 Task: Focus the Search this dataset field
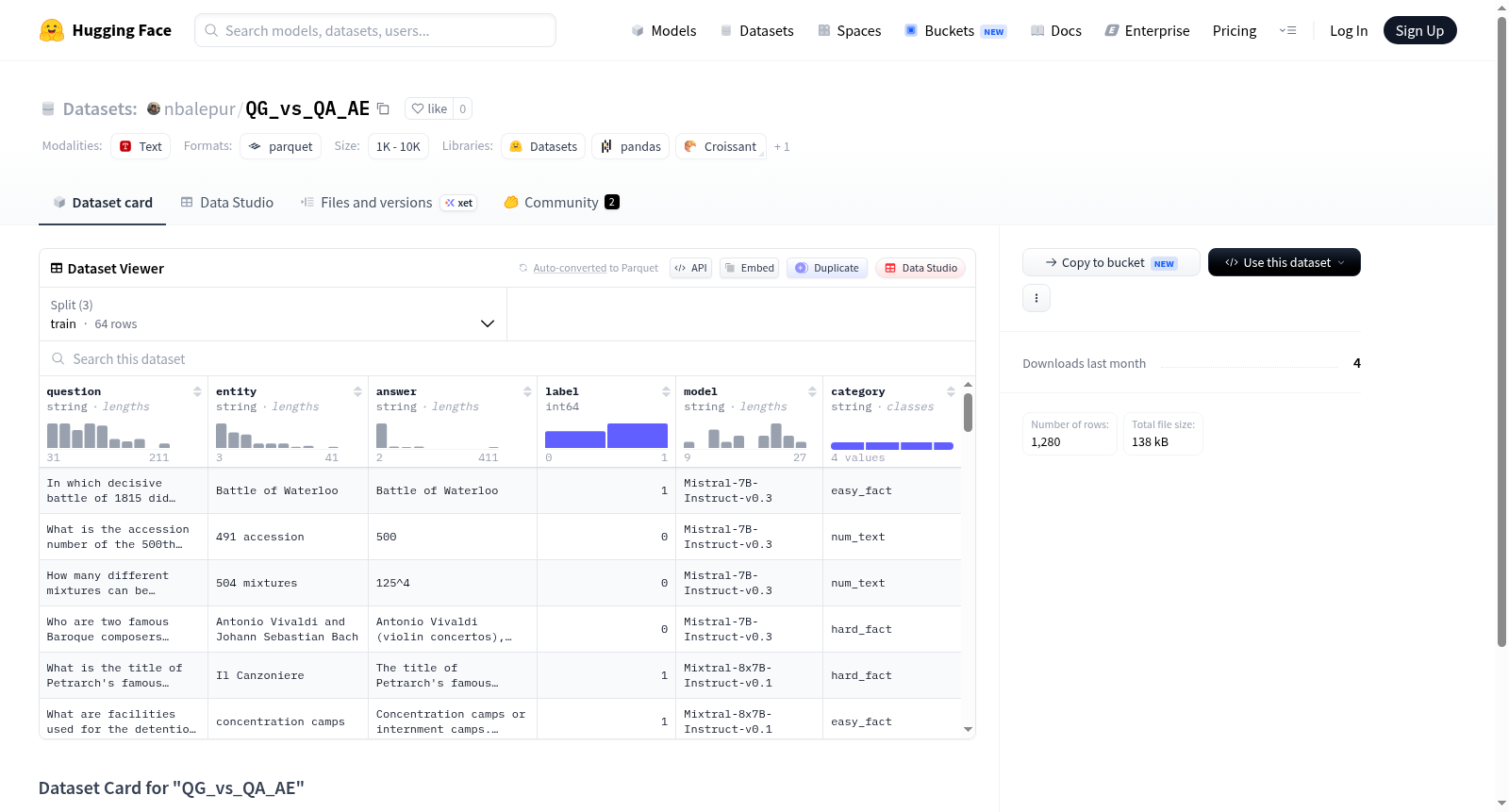click(507, 359)
